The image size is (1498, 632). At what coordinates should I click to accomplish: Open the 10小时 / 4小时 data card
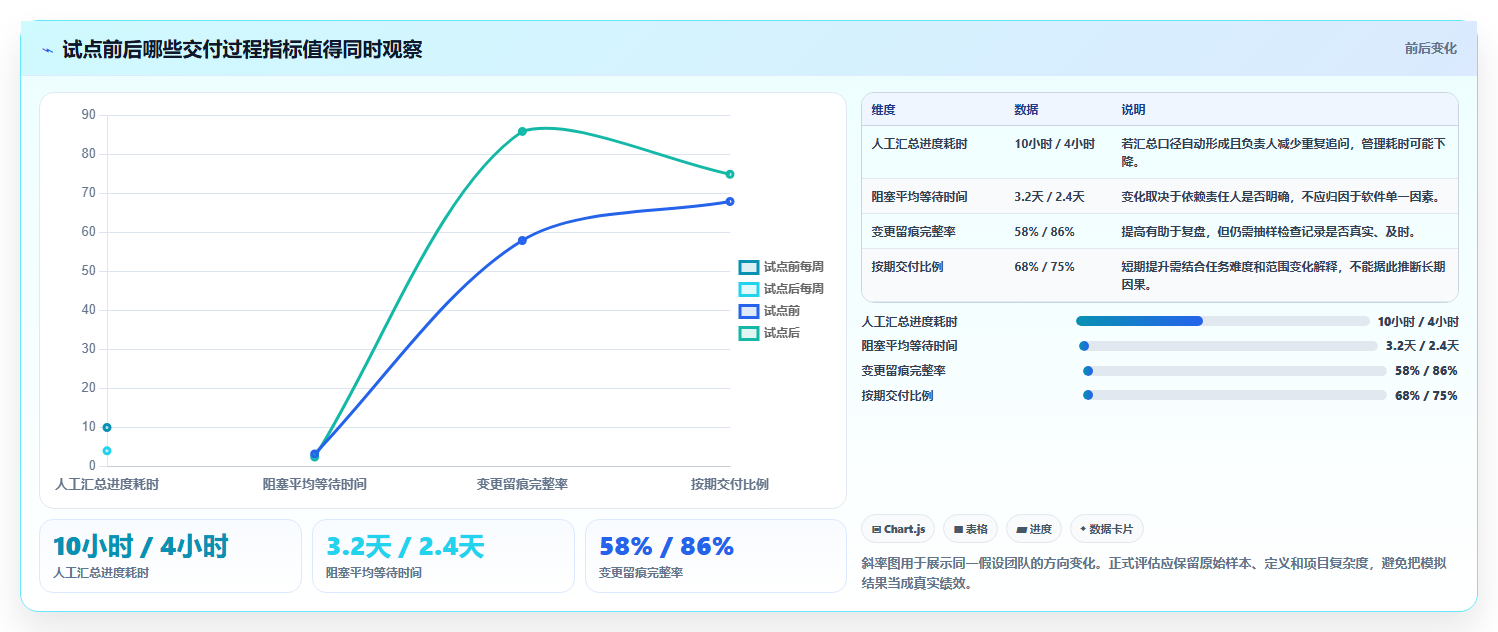click(170, 556)
